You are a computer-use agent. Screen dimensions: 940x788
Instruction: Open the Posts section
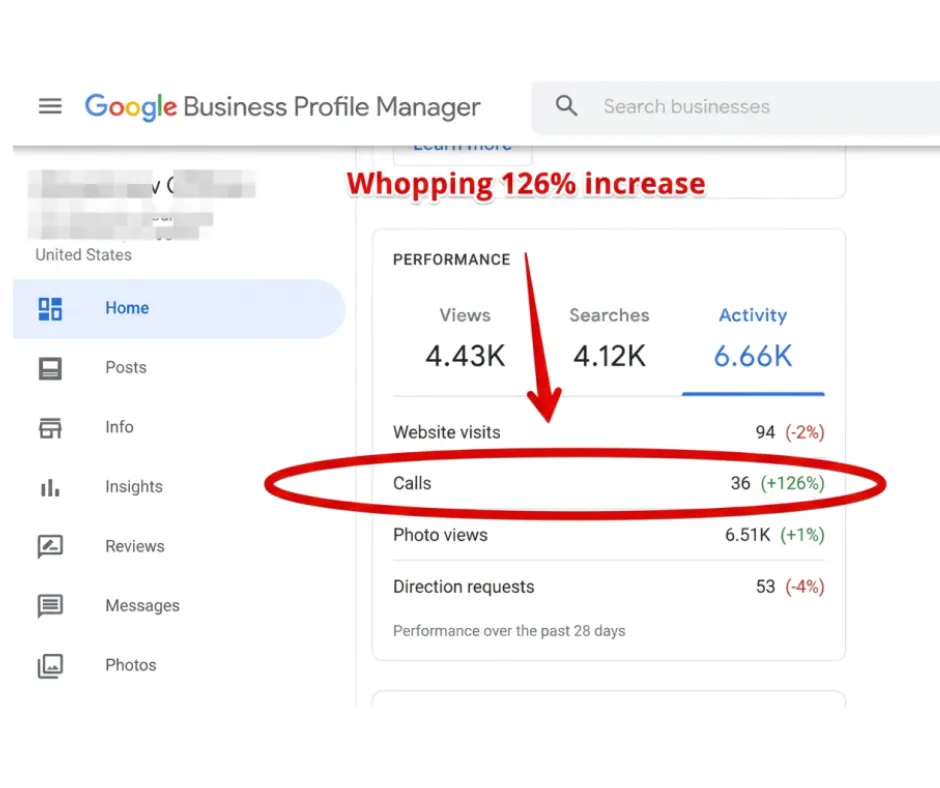coord(126,367)
